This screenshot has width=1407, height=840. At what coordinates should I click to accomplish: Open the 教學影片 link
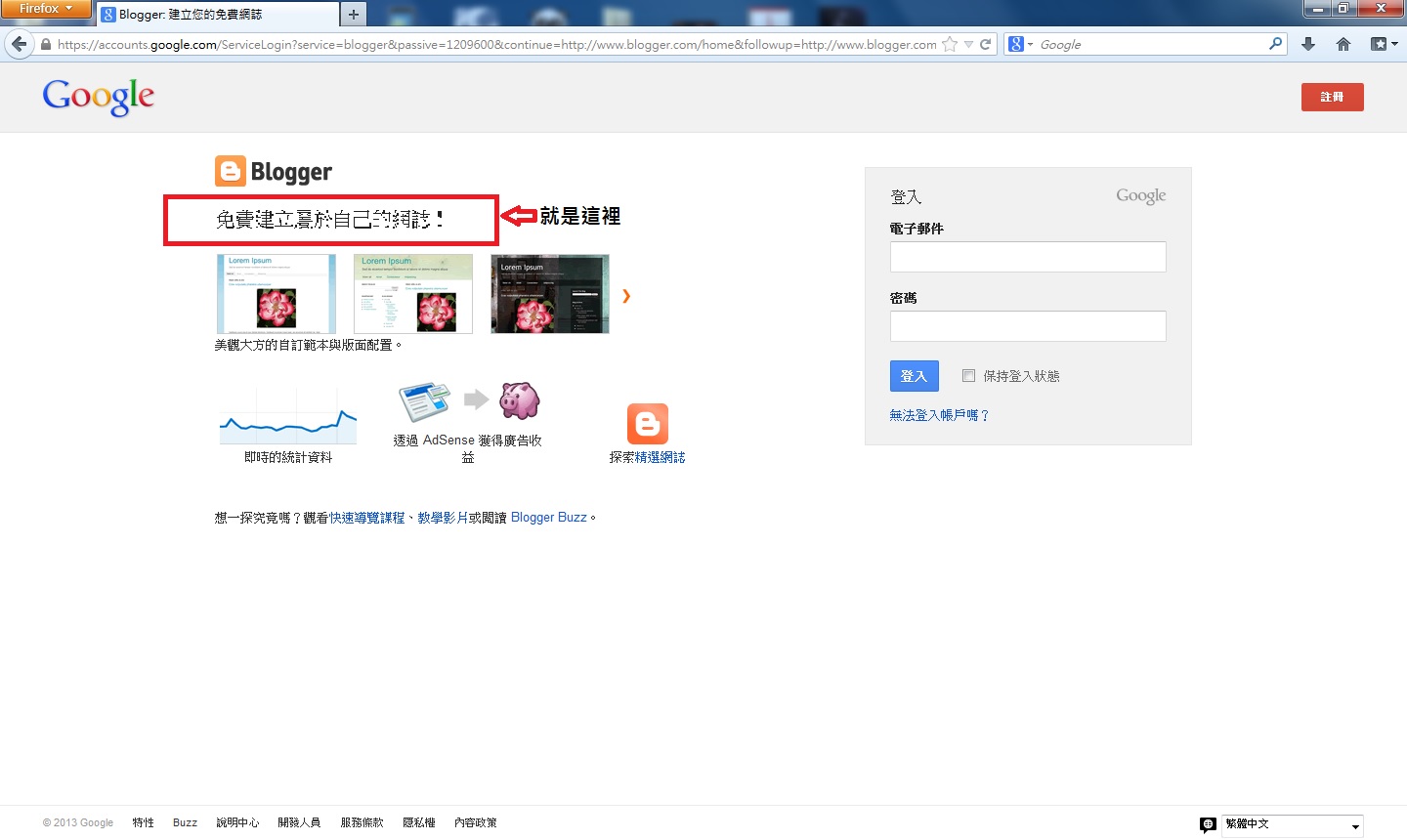click(x=443, y=518)
